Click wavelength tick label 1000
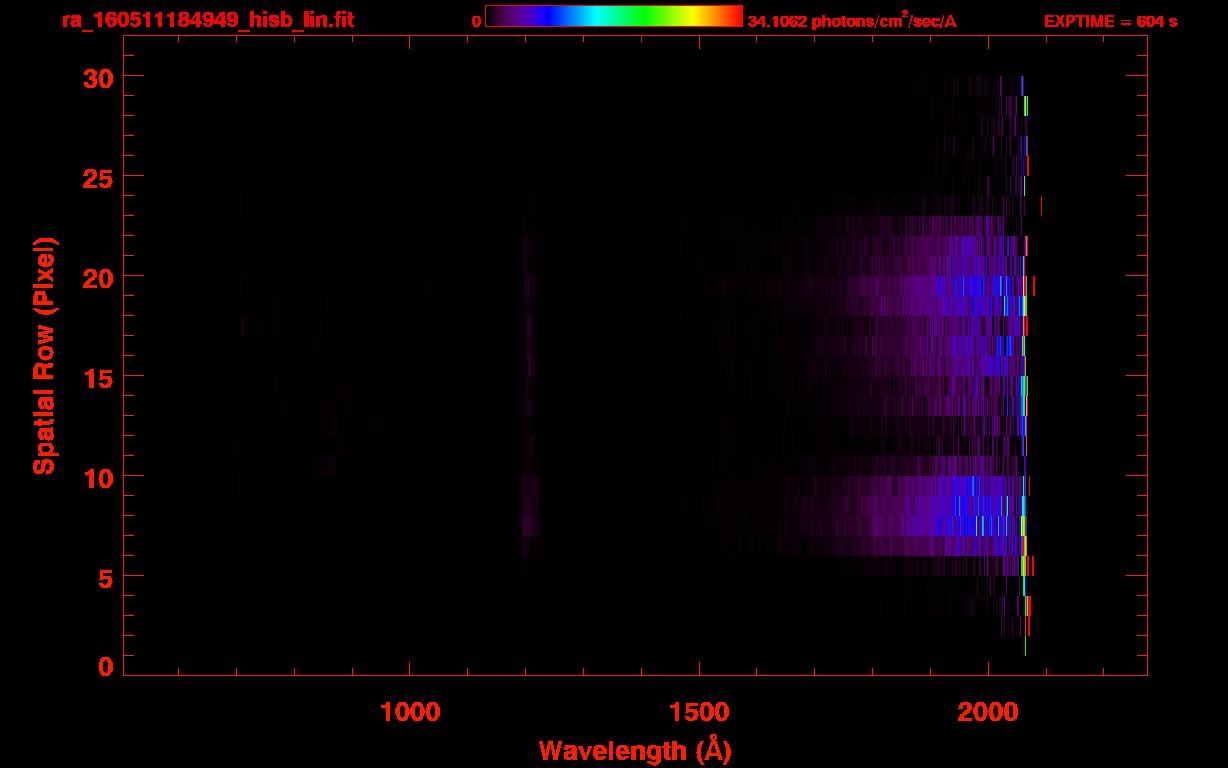Image resolution: width=1228 pixels, height=768 pixels. [x=410, y=710]
